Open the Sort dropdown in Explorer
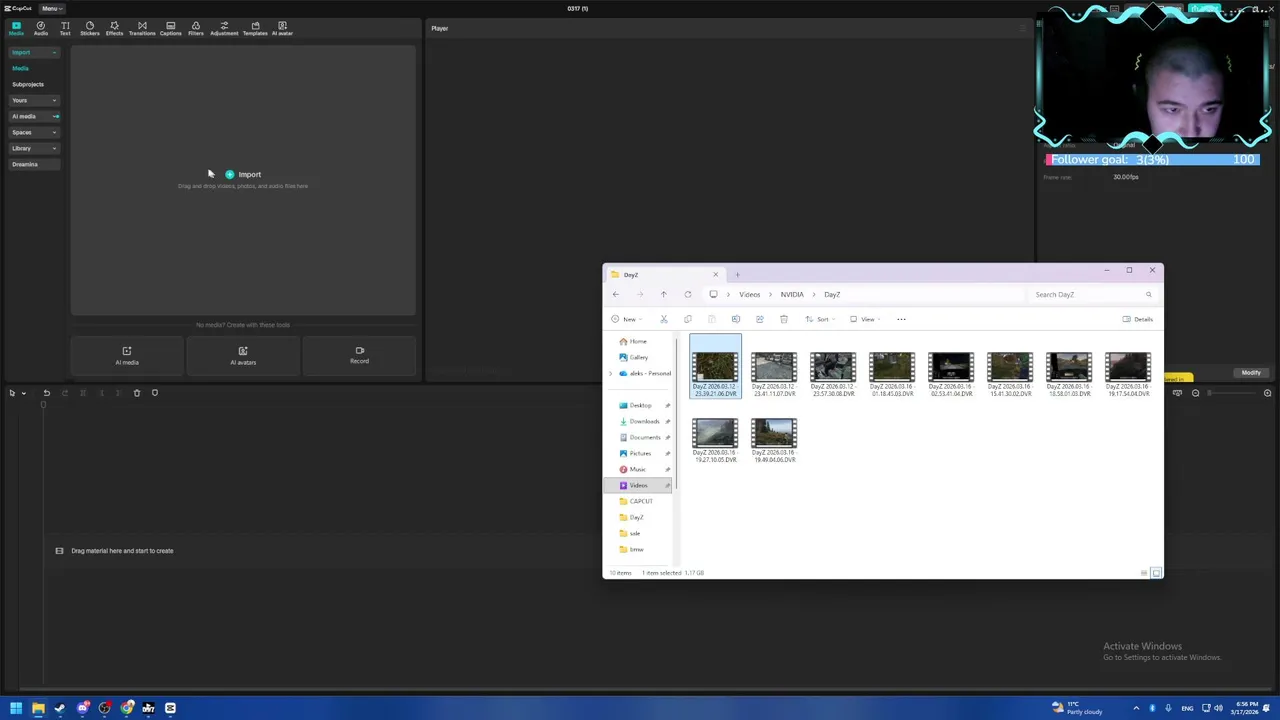Image resolution: width=1280 pixels, height=720 pixels. tap(819, 319)
